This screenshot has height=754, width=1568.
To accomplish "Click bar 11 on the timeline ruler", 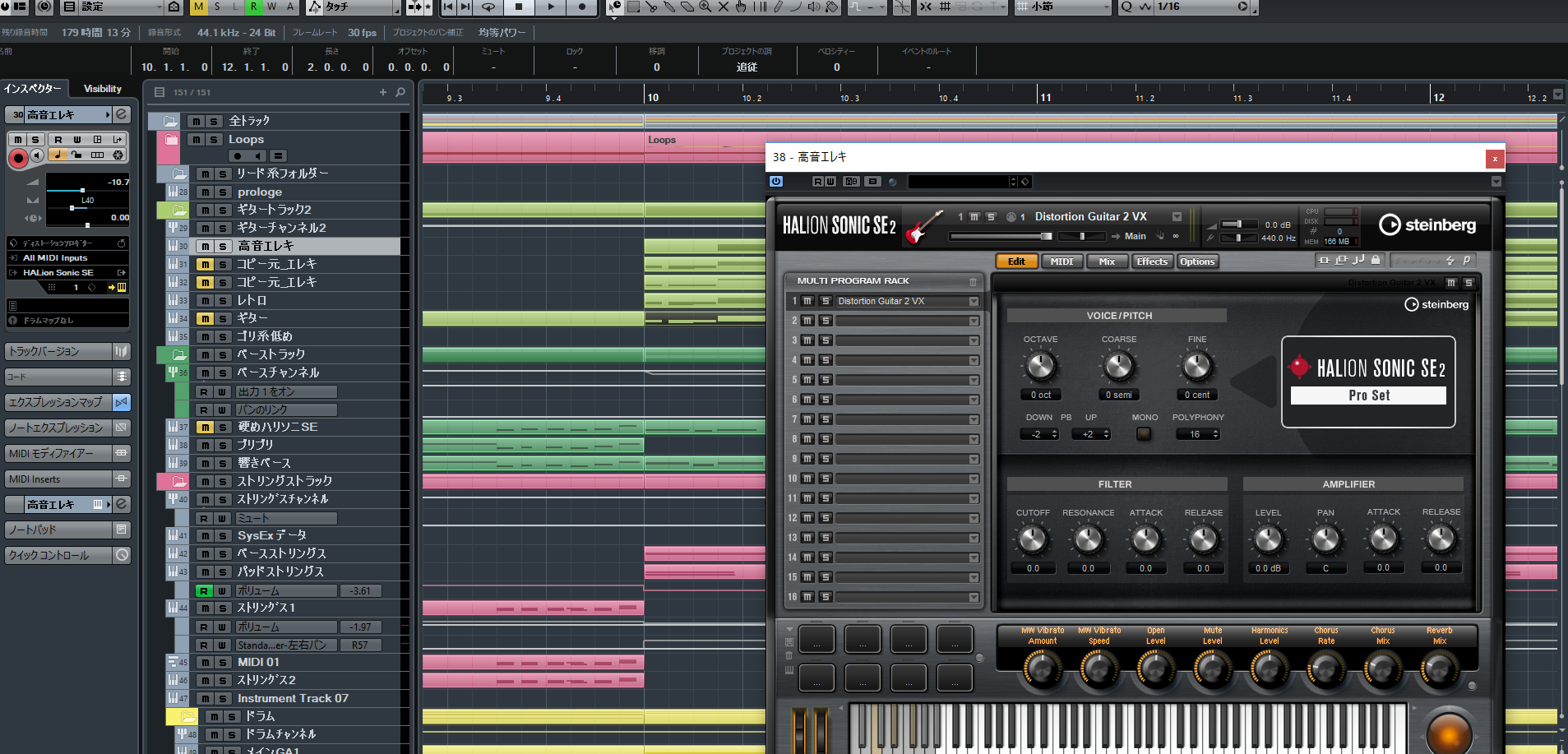I will coord(1045,97).
